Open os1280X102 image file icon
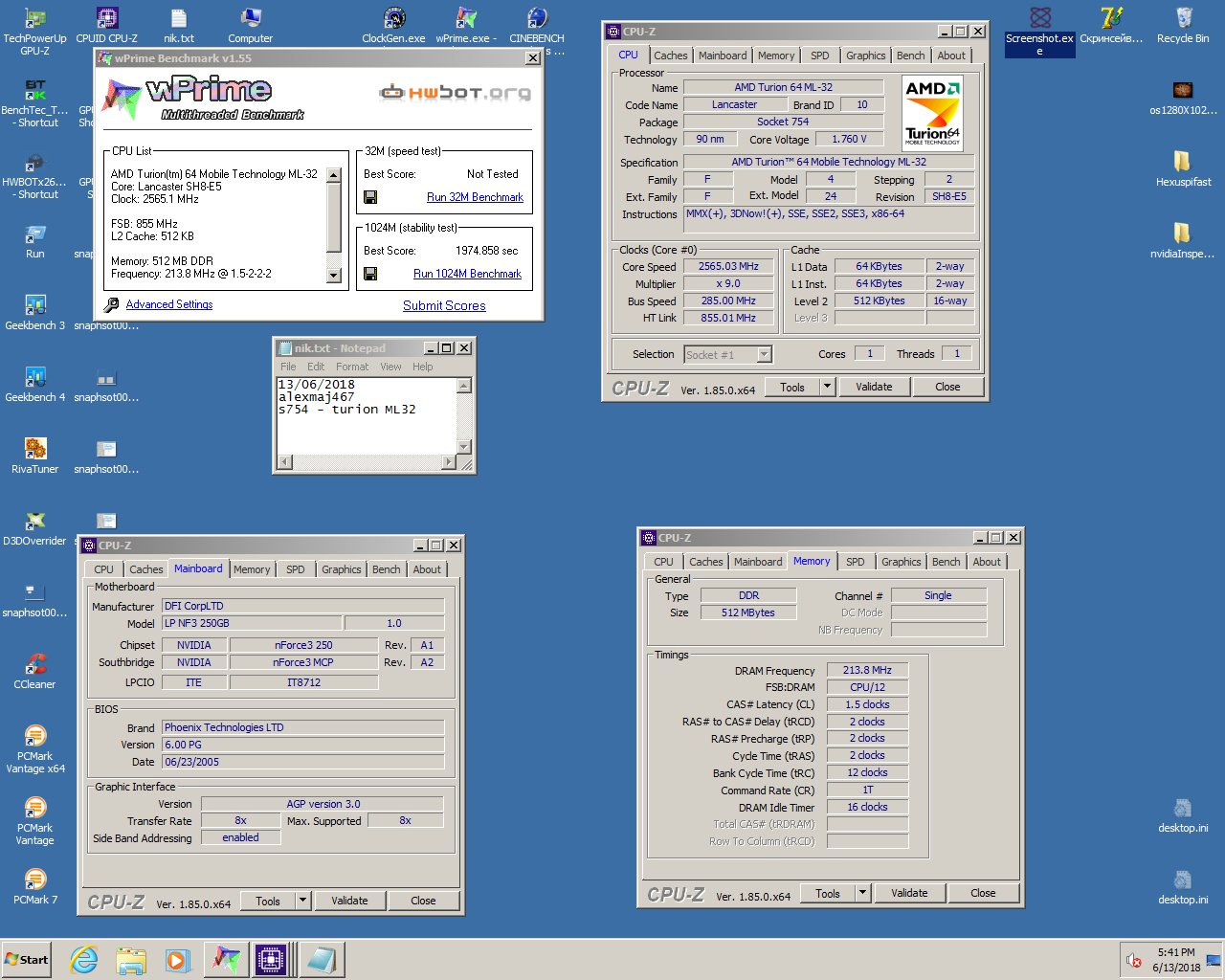Screen dimensions: 1225x980 (1183, 98)
